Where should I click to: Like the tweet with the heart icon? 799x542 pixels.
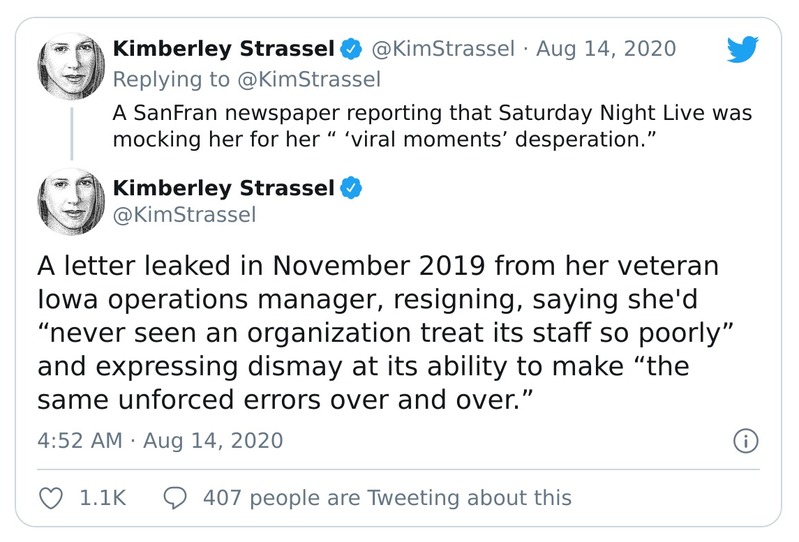coord(49,497)
